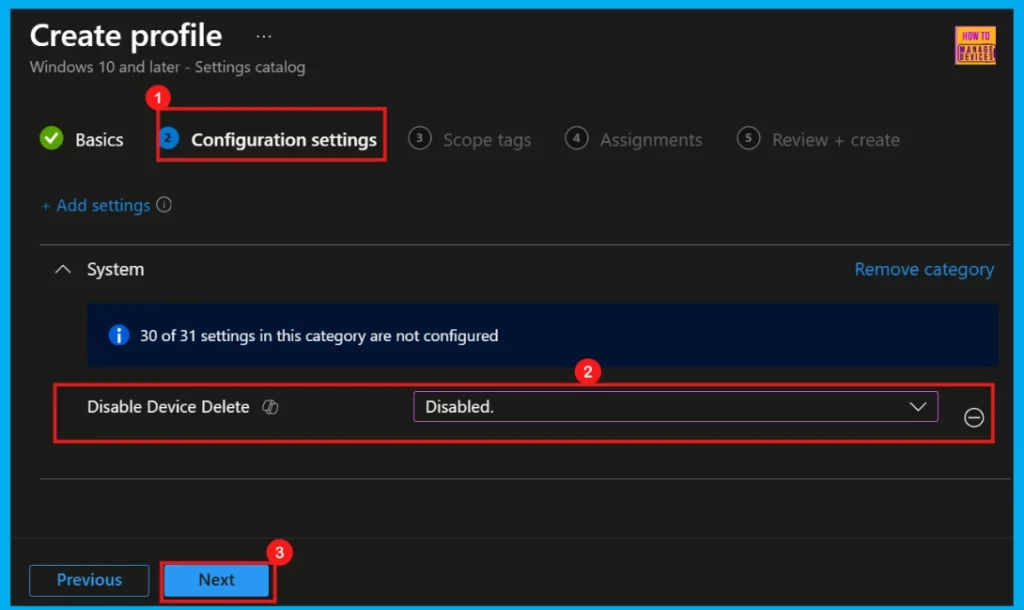Collapse the System category chevron
This screenshot has width=1024, height=610.
tap(63, 269)
